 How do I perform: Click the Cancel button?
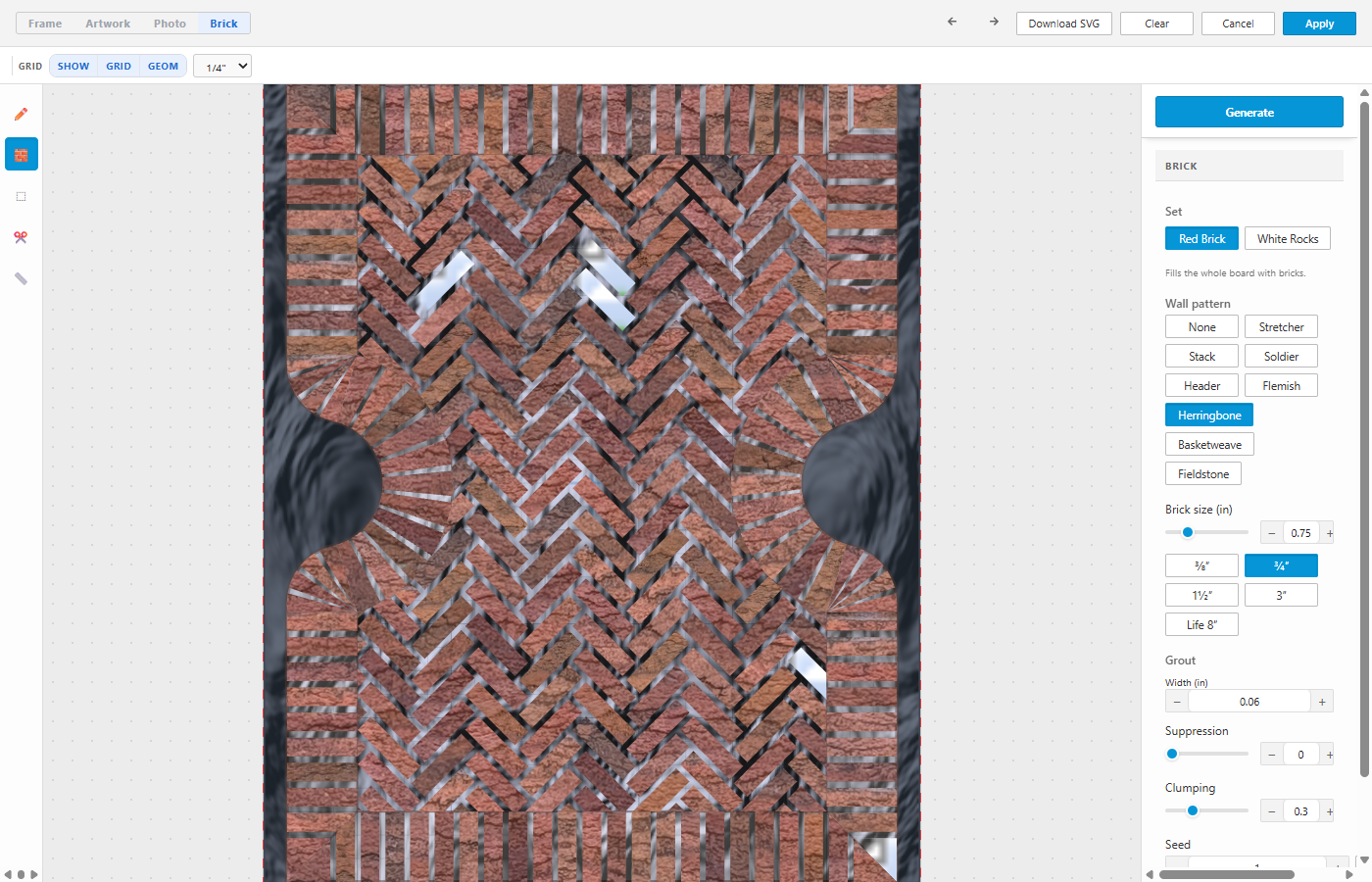coord(1238,24)
